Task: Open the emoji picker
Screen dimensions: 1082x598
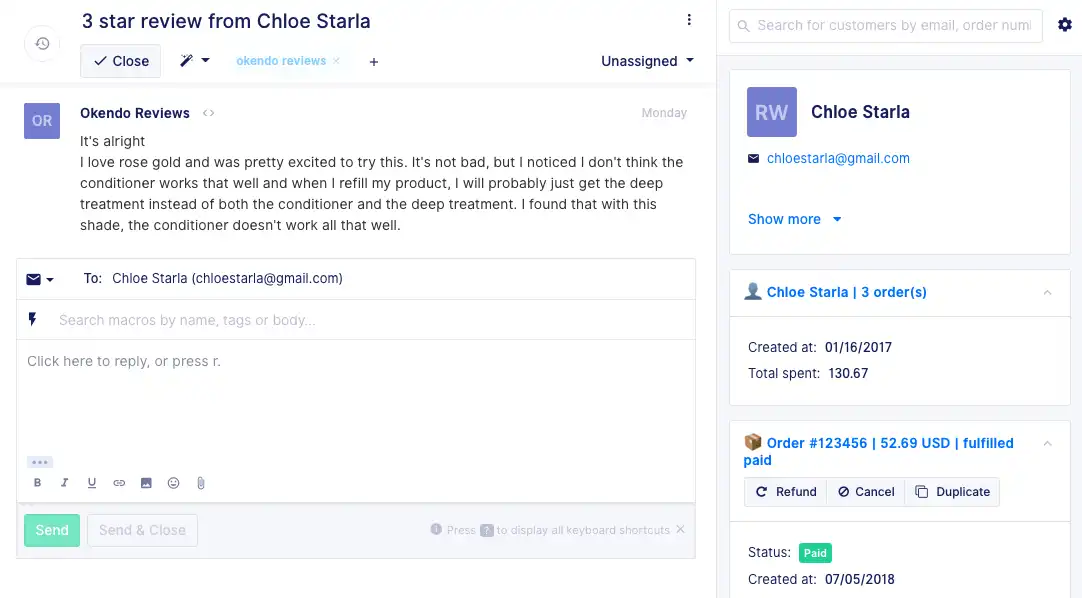Action: click(x=173, y=483)
